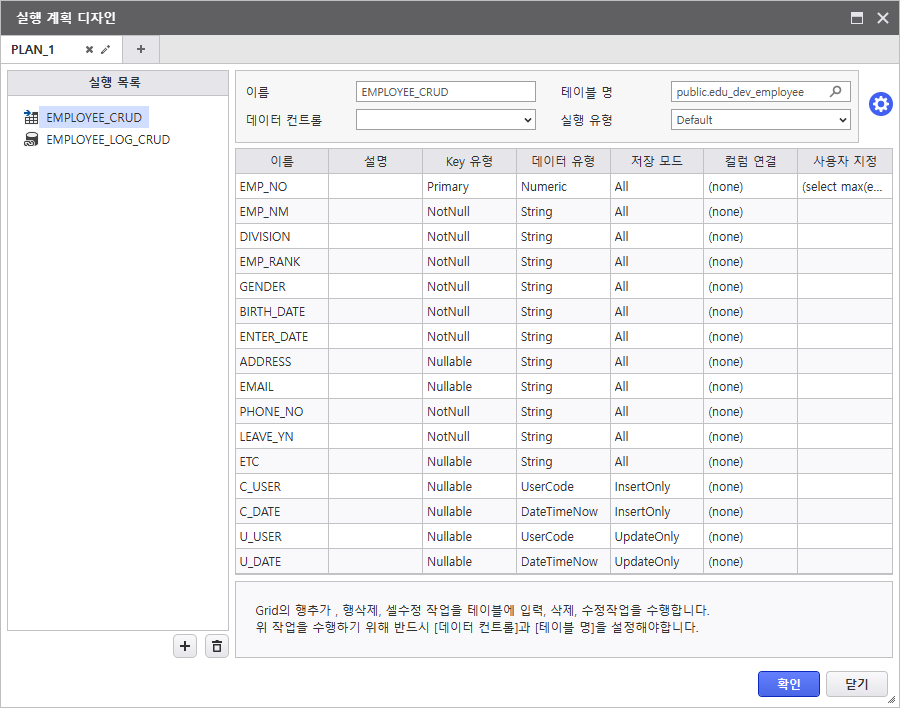Select EMPLOYEE_LOG_CRUD in execution list
The image size is (900, 708).
107,140
